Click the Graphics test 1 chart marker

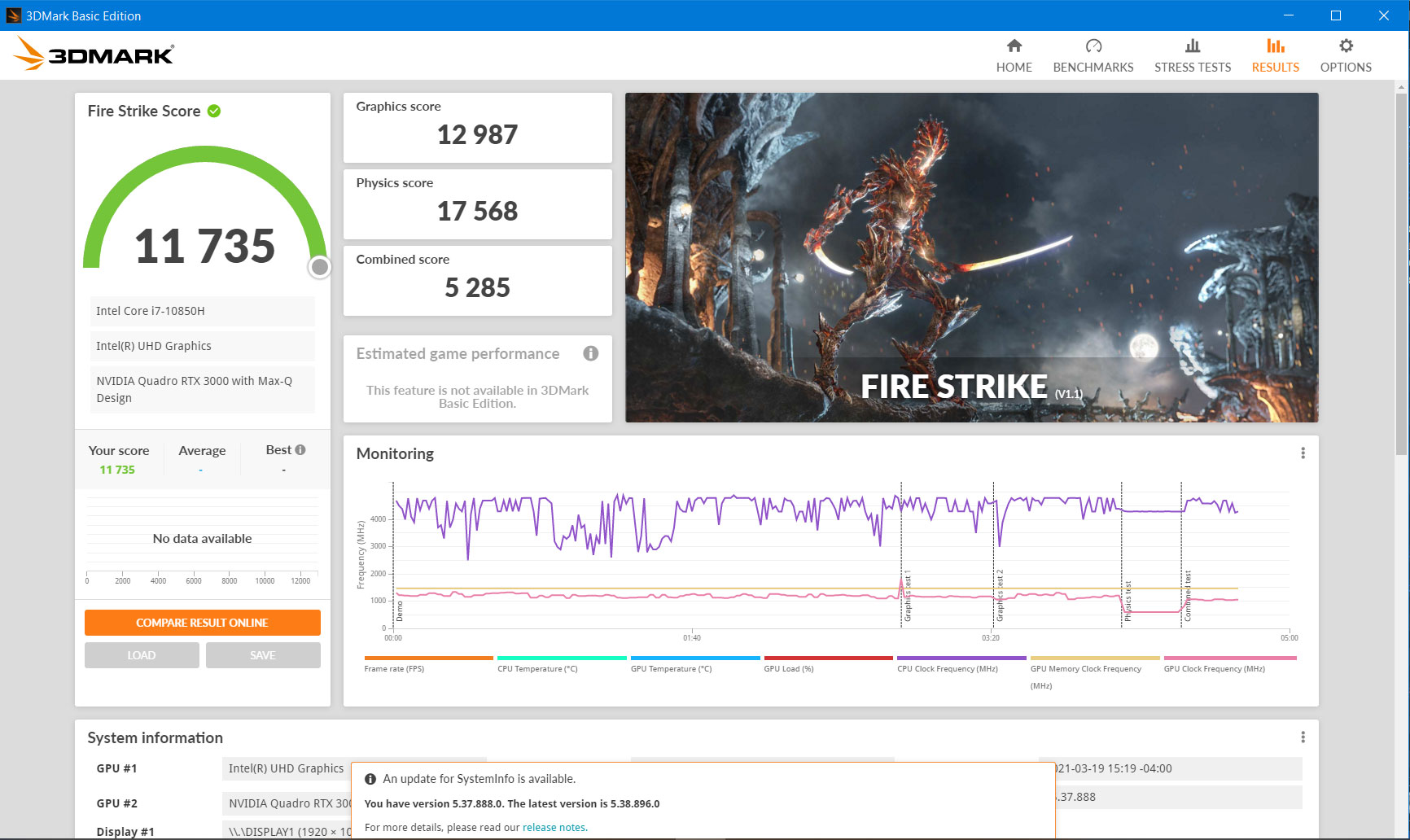[x=908, y=597]
